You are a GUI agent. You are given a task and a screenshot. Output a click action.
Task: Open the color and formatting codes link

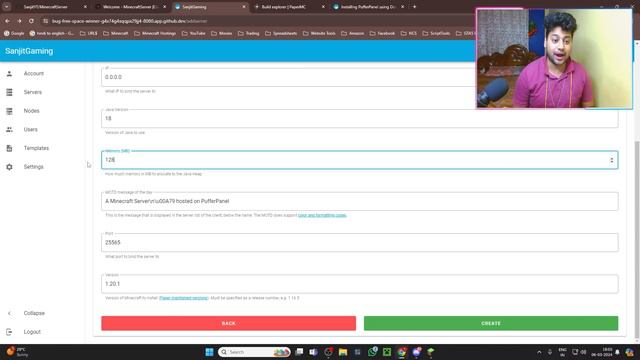point(322,215)
